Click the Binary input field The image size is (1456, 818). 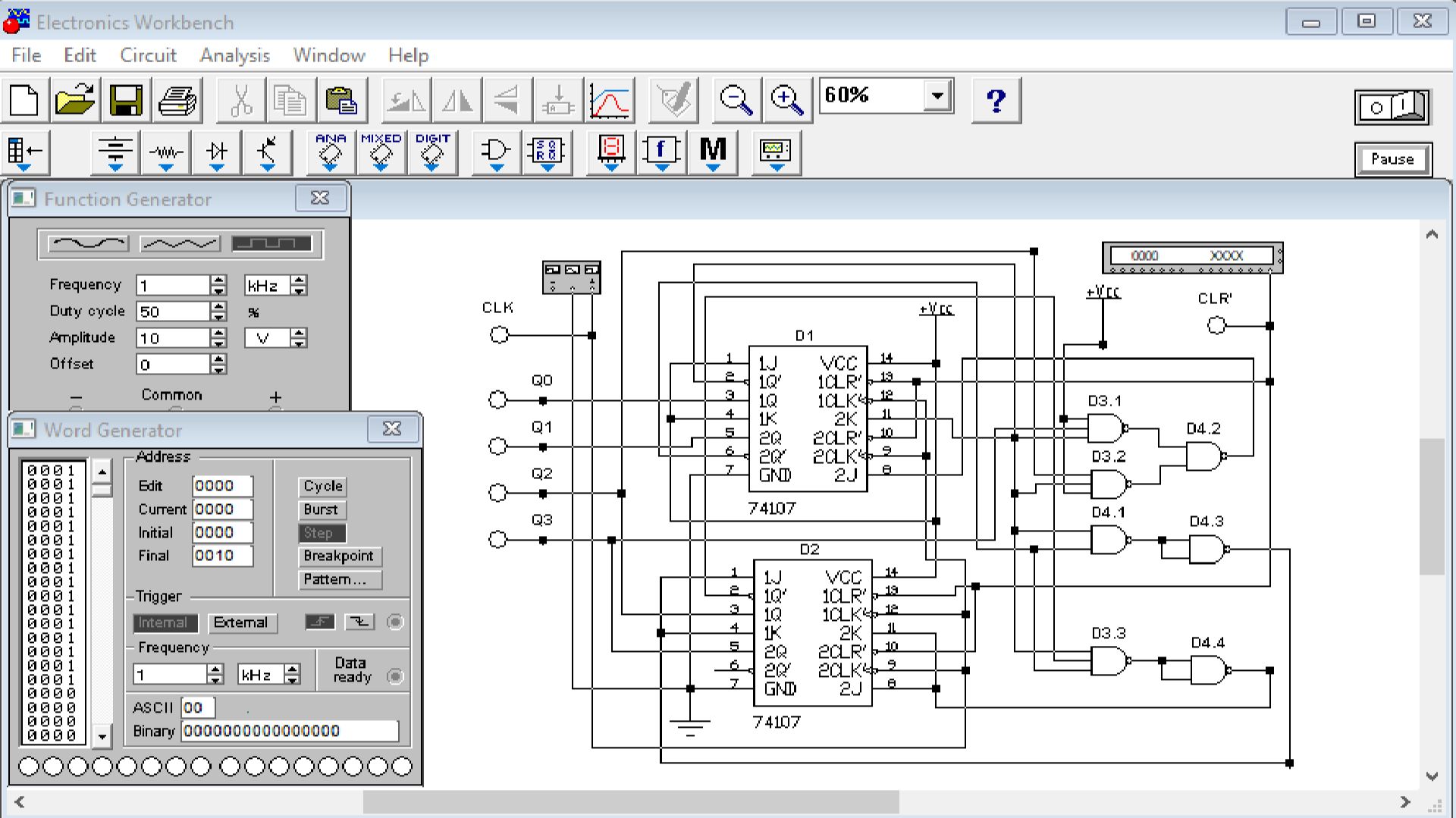290,731
